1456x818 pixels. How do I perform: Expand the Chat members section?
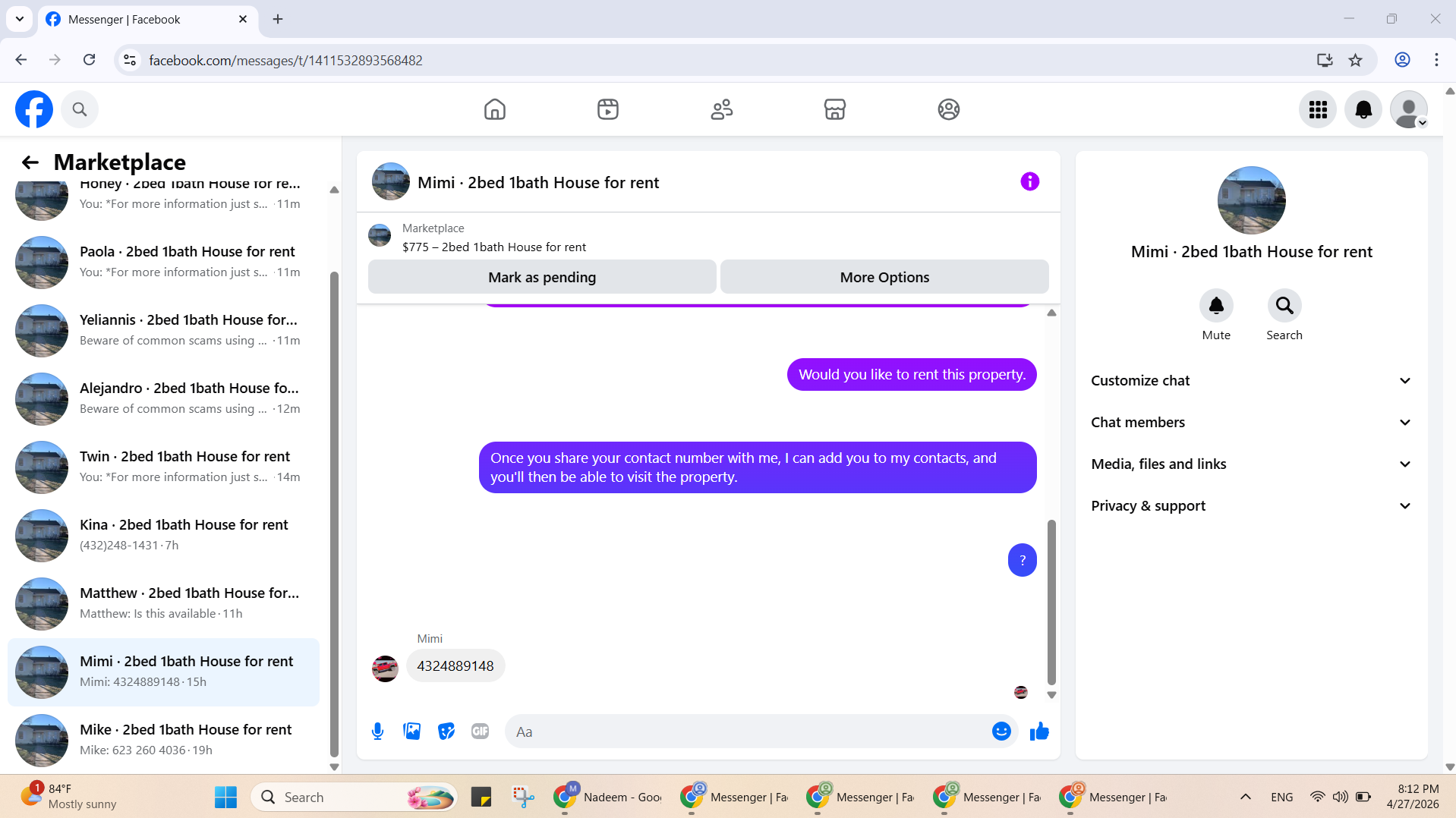point(1252,423)
